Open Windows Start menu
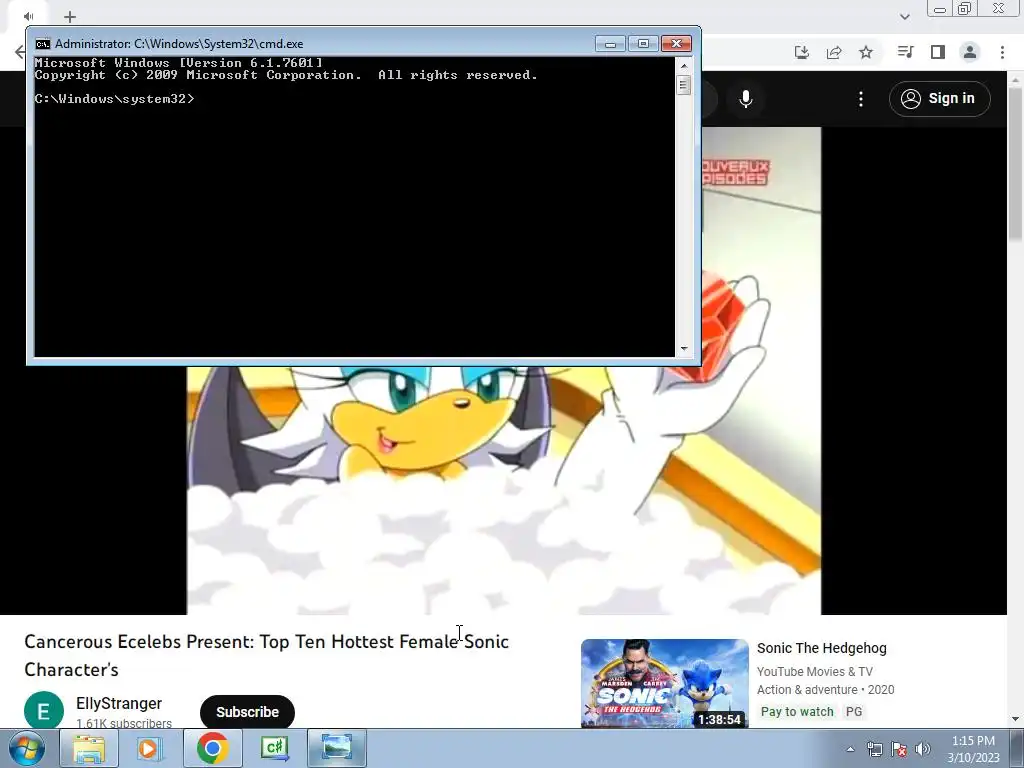1024x768 pixels. pos(26,748)
